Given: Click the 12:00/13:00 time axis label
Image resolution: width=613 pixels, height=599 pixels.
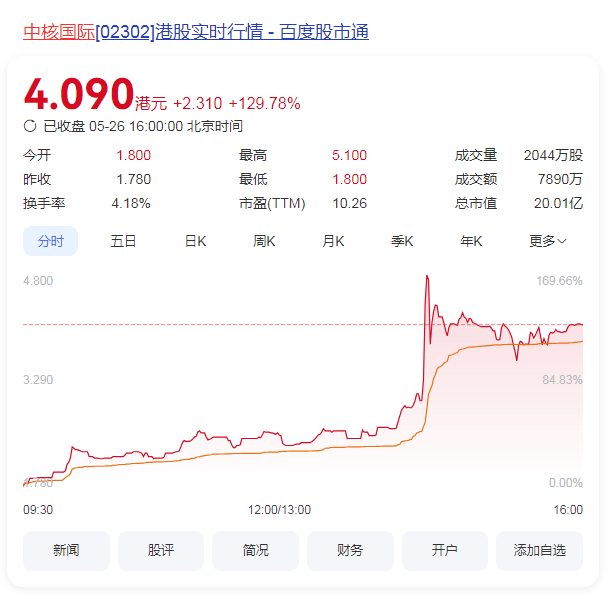Looking at the screenshot, I should [279, 510].
